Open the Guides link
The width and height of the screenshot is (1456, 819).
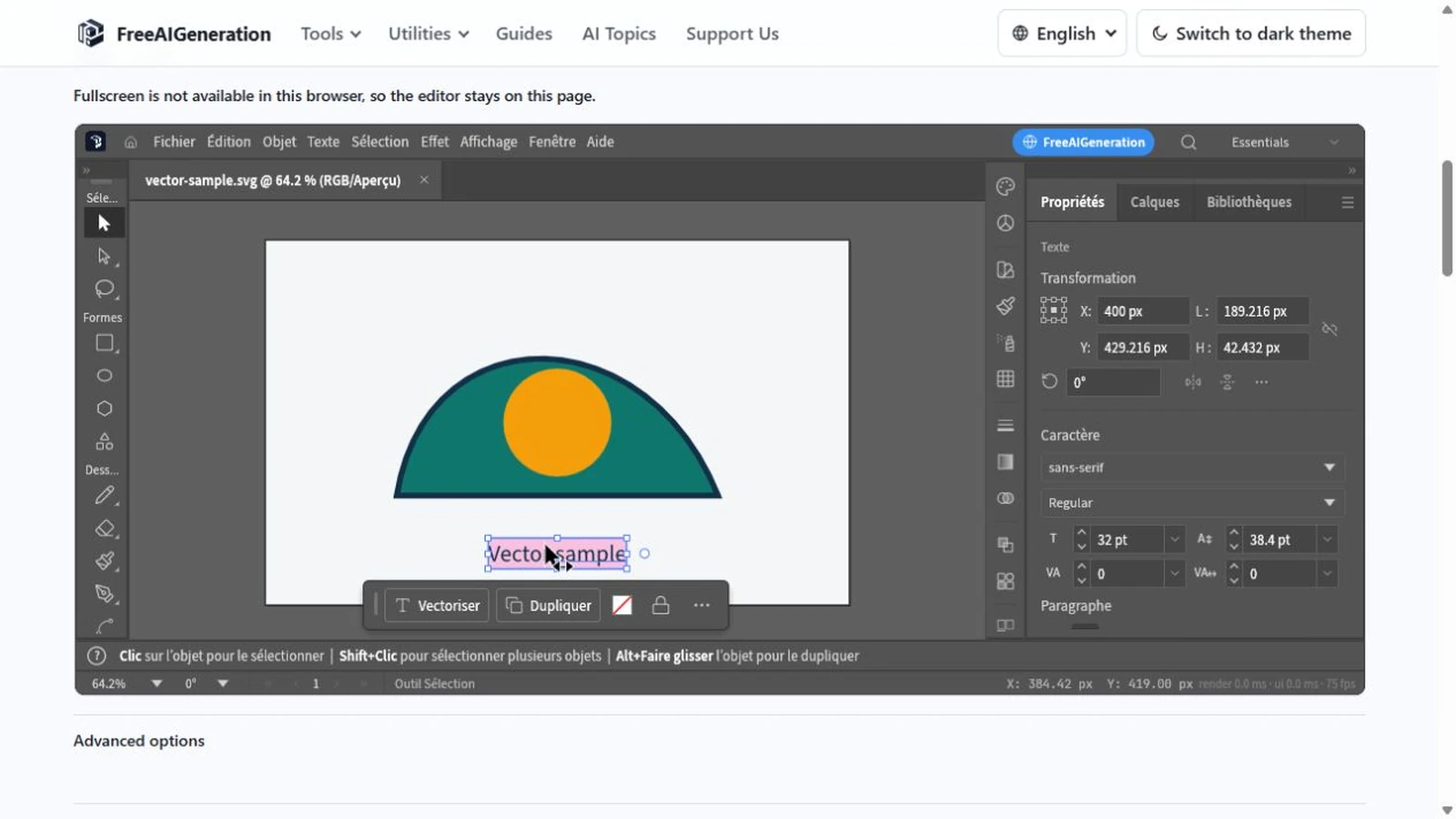(524, 34)
